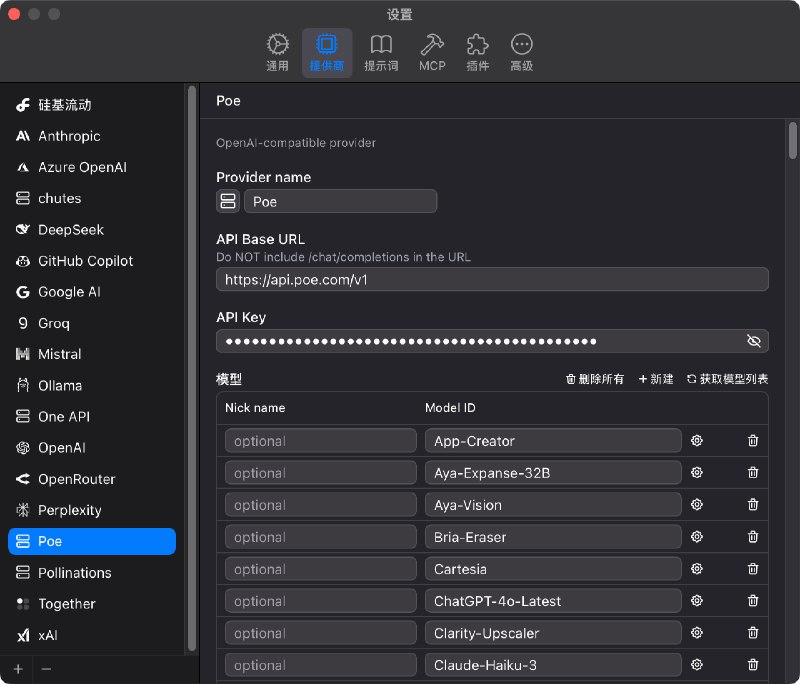This screenshot has height=684, width=800.
Task: Select GitHub Copilot provider
Action: point(92,261)
